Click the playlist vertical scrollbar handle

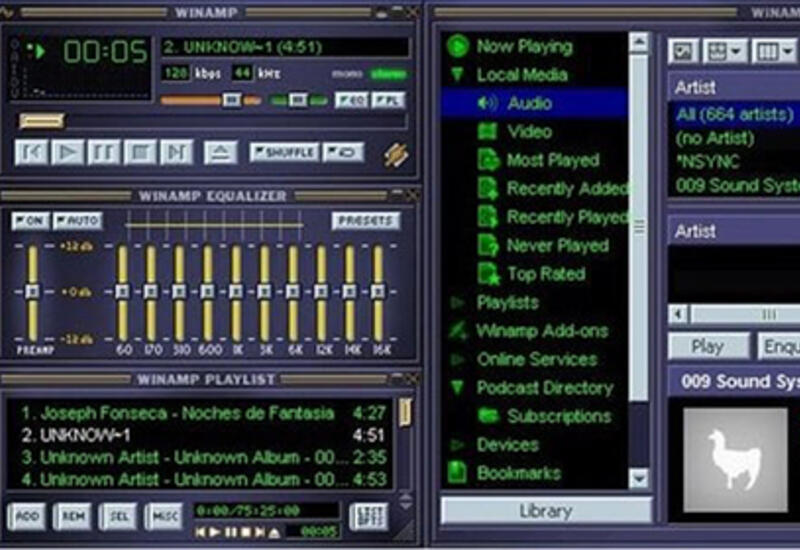[405, 413]
